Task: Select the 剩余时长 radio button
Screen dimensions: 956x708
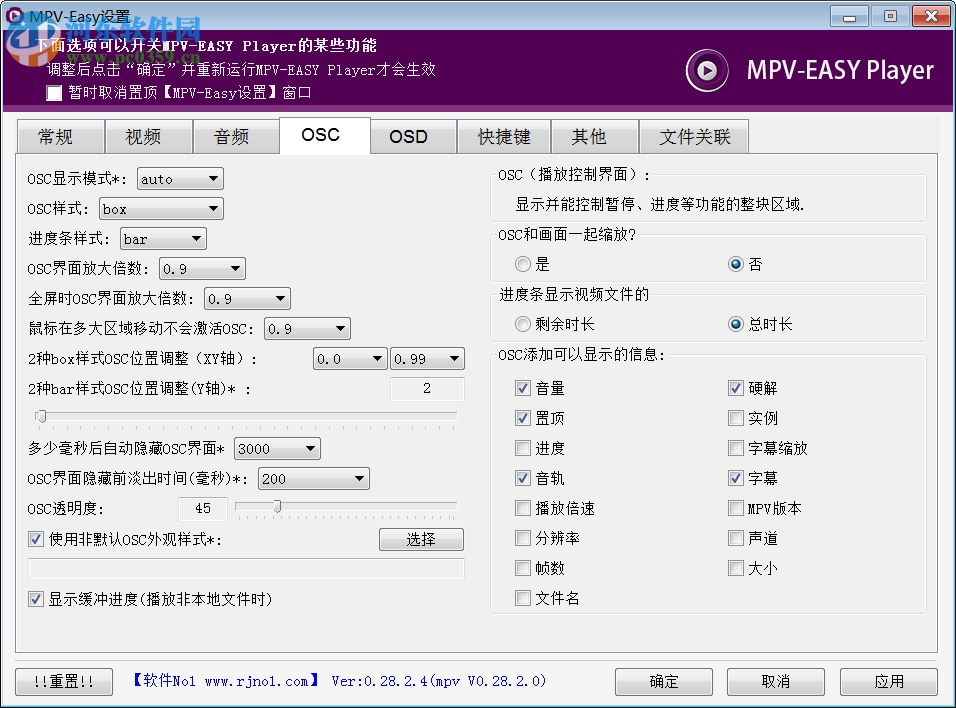Action: pos(523,323)
